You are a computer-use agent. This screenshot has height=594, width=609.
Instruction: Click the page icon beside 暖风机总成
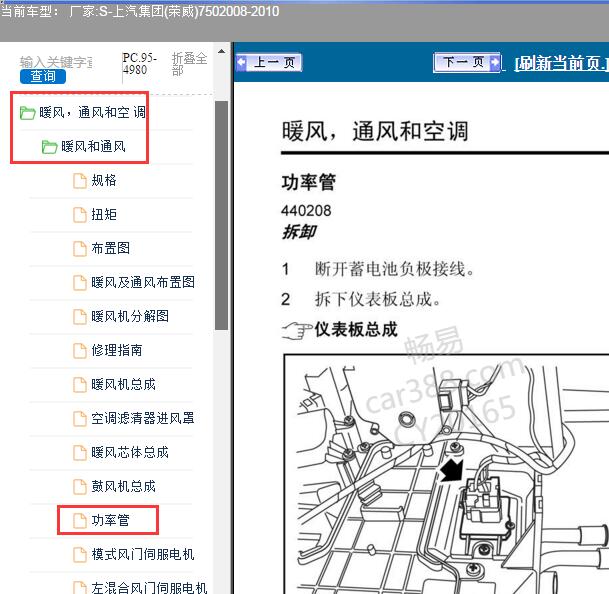coord(80,385)
